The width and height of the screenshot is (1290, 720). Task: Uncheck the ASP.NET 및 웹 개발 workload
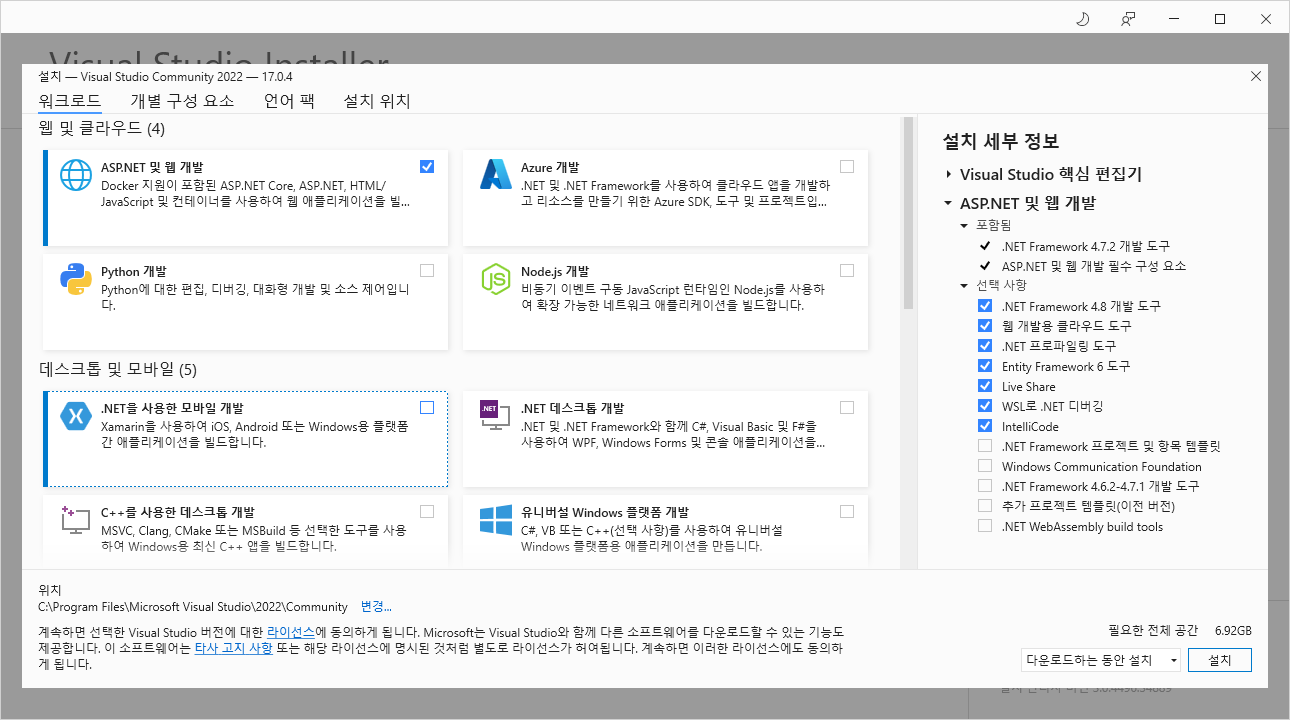click(428, 166)
